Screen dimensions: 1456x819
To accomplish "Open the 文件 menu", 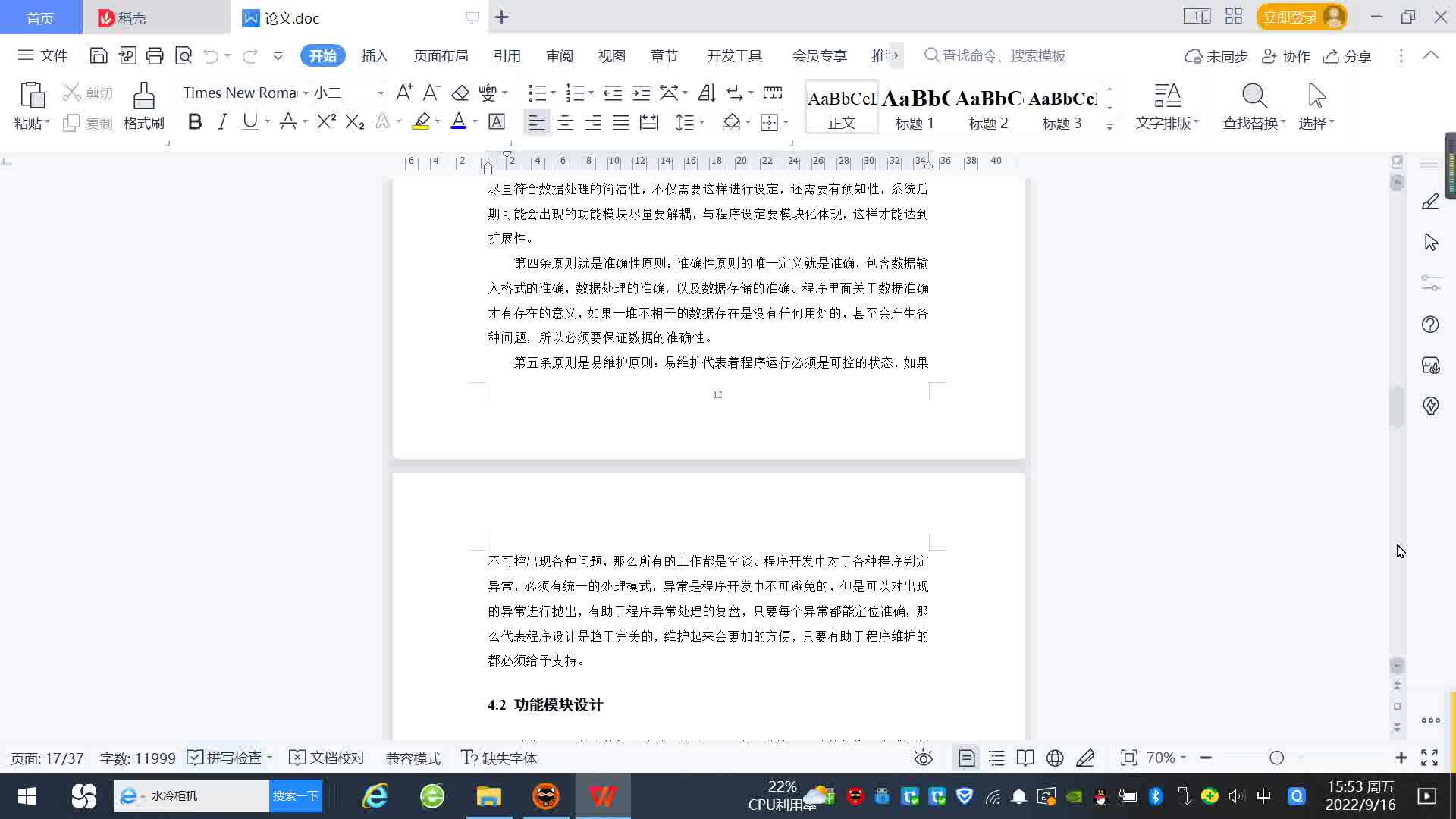I will click(x=42, y=55).
